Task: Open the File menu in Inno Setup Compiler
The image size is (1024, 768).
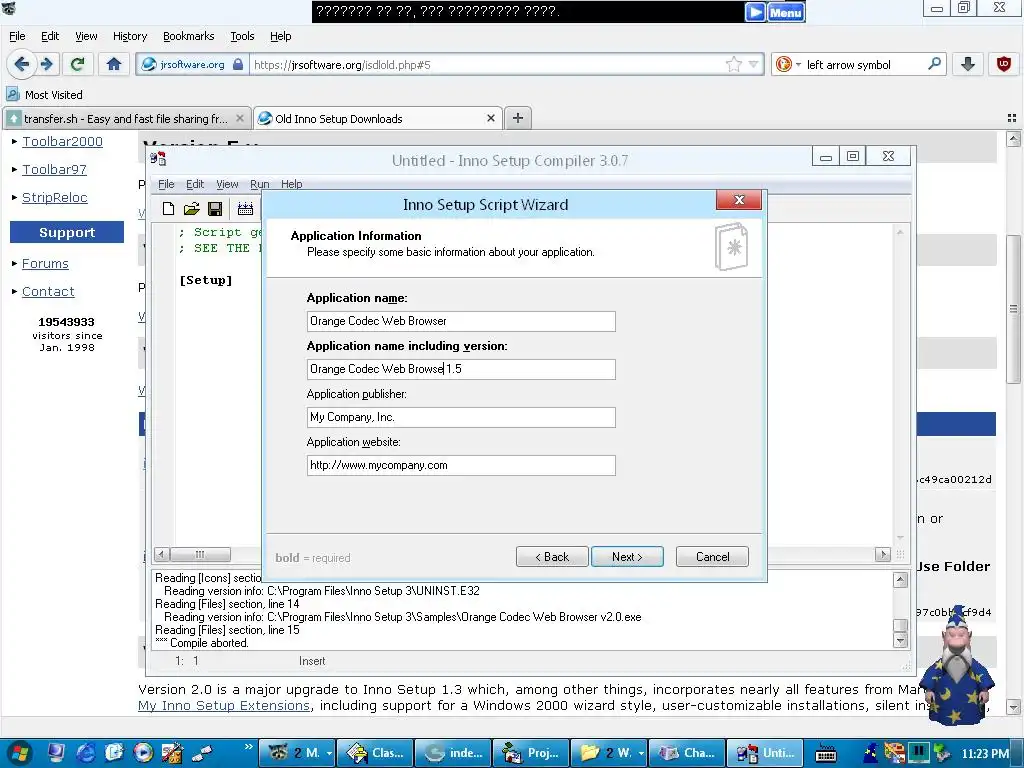Action: click(x=166, y=184)
